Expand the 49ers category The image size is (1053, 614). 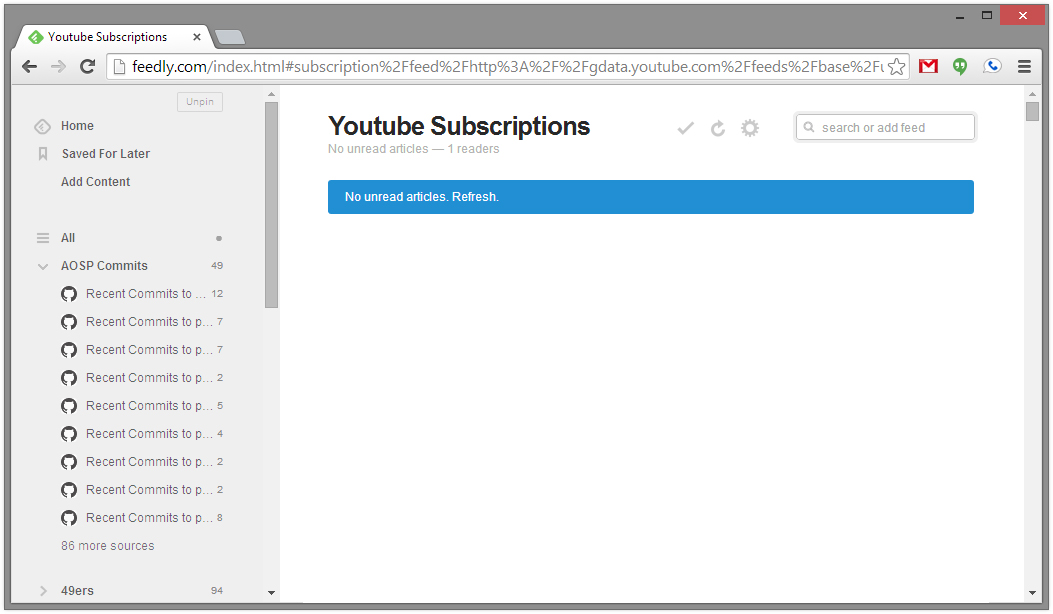pyautogui.click(x=43, y=591)
